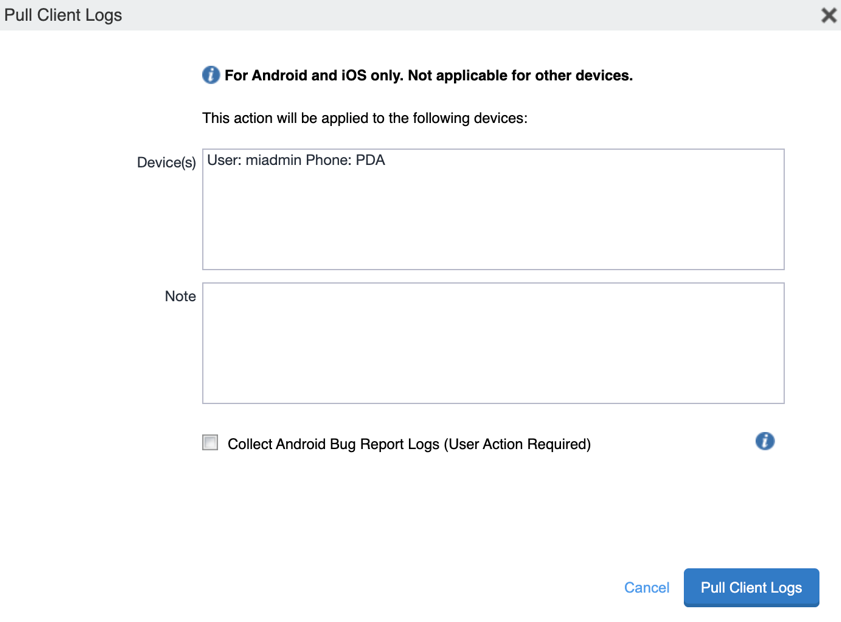Click the 'Pull Client Logs' dialog title

pos(63,15)
